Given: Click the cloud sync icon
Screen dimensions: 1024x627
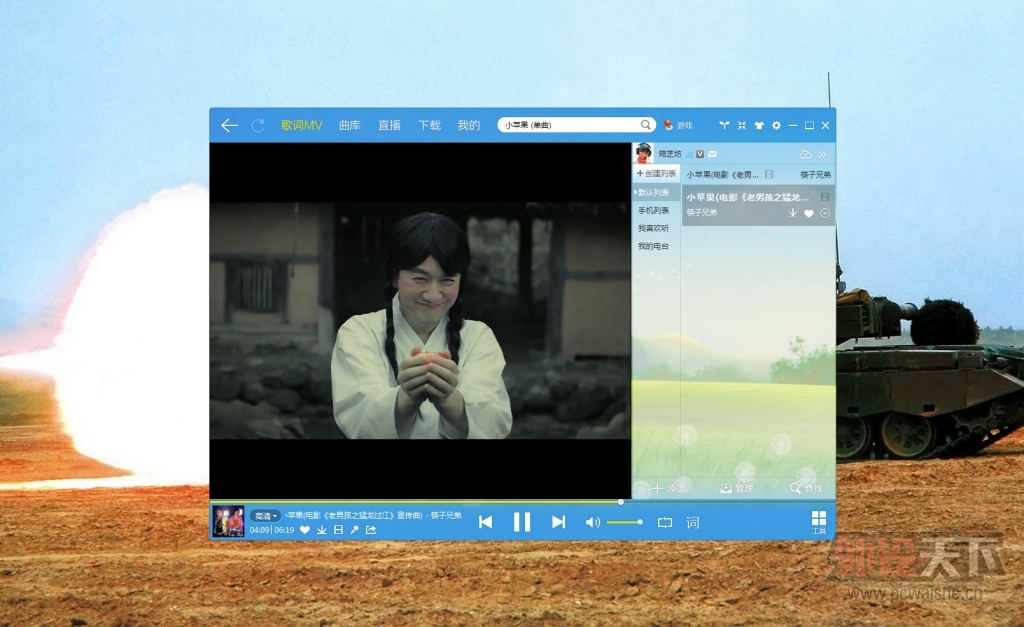Looking at the screenshot, I should coord(805,154).
